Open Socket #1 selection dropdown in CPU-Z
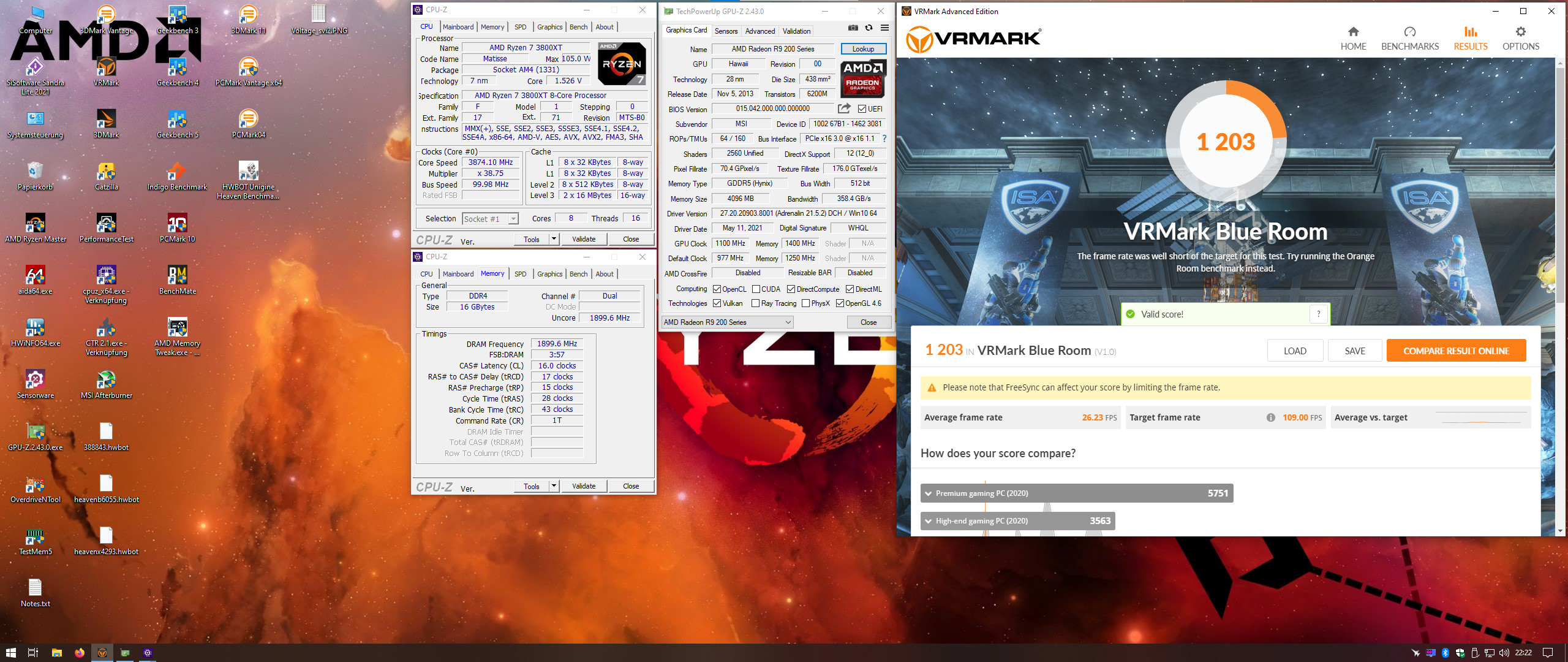This screenshot has width=1568, height=662. (491, 219)
